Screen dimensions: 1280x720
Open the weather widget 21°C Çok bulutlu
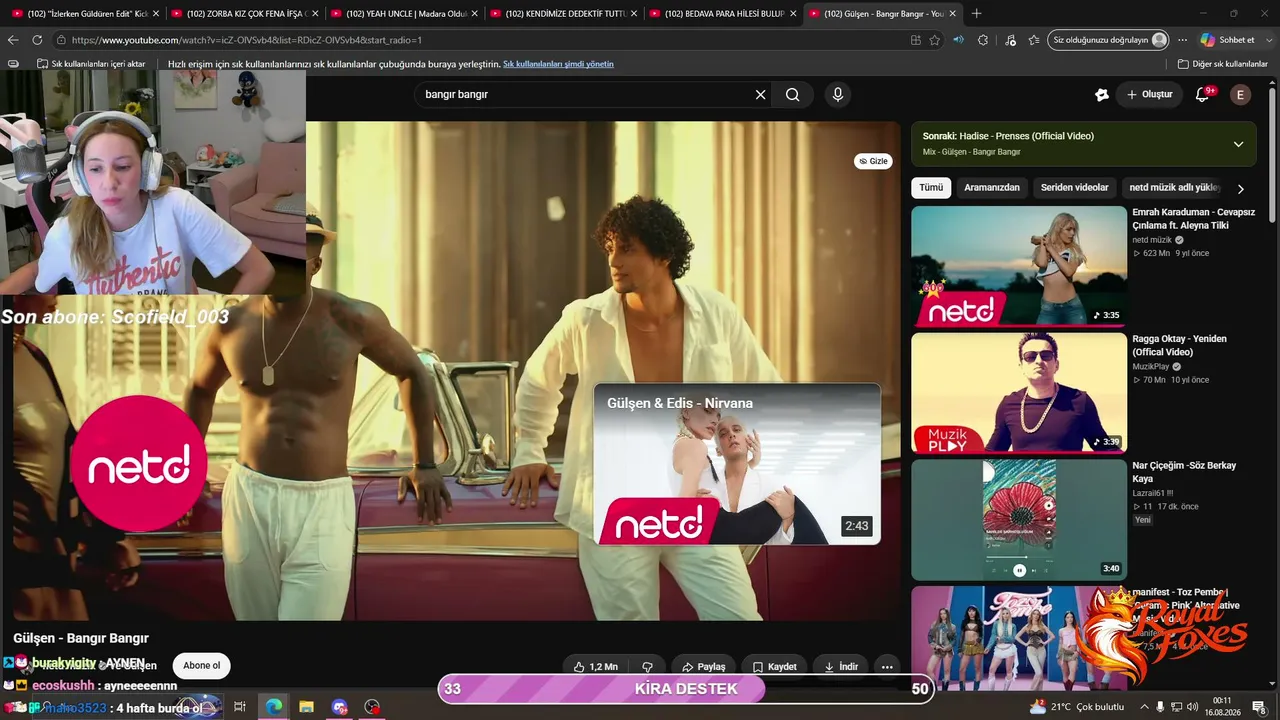1077,707
